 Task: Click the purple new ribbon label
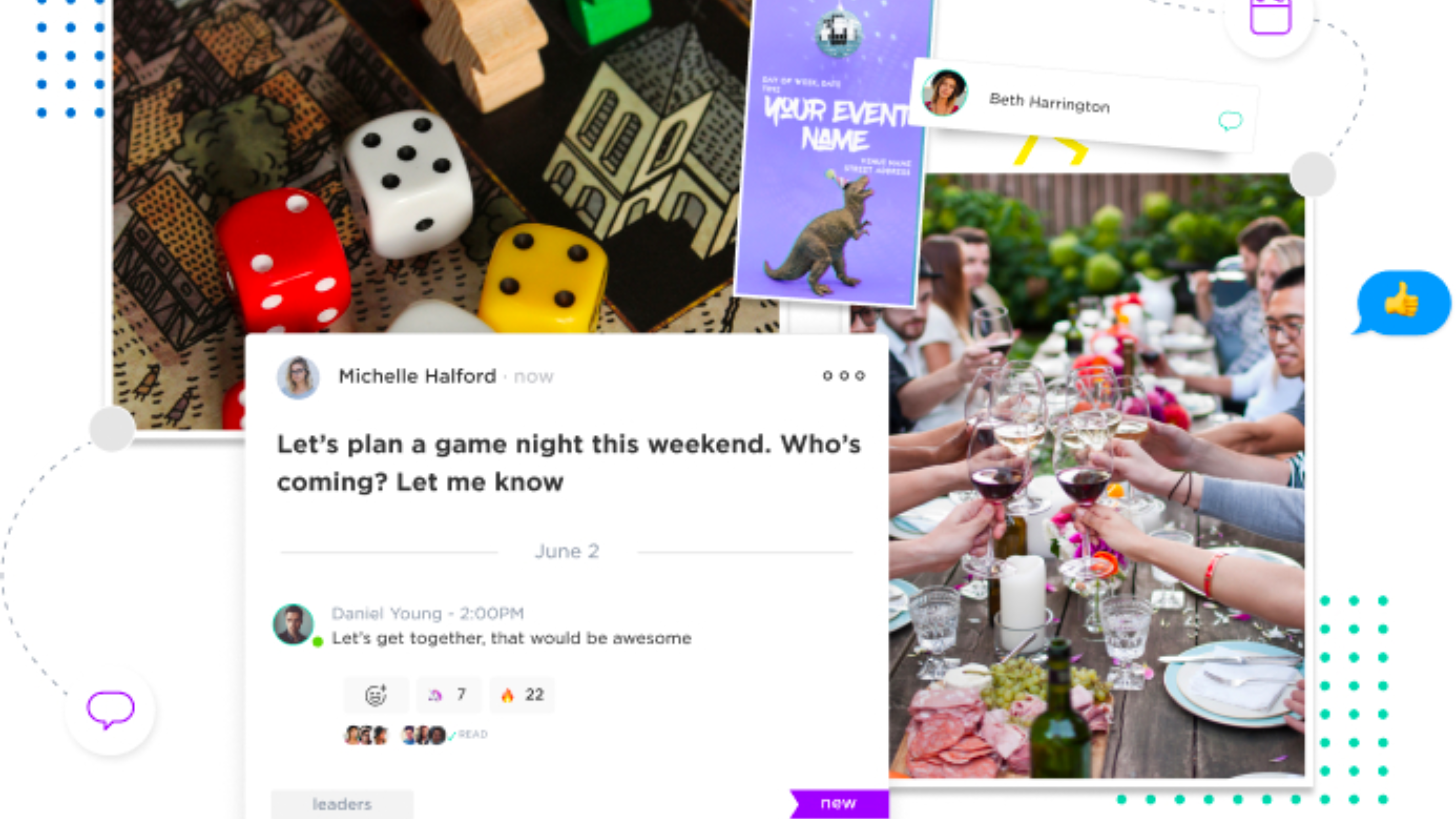pos(839,803)
